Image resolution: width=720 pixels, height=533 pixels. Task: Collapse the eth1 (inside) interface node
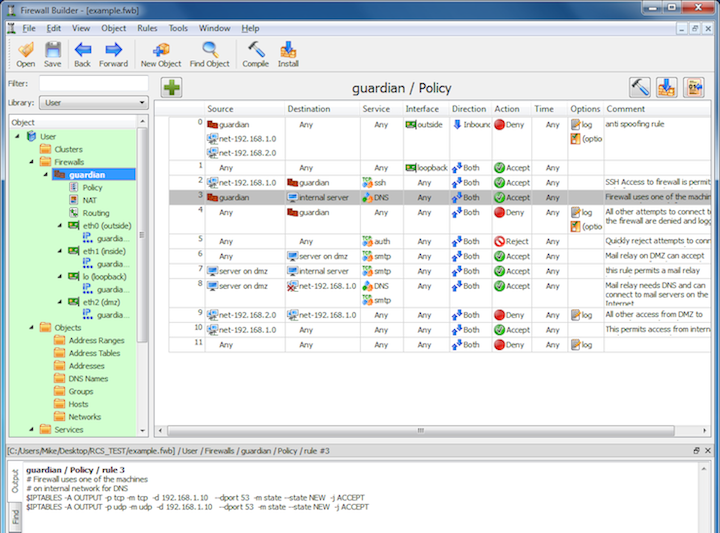pyautogui.click(x=60, y=251)
